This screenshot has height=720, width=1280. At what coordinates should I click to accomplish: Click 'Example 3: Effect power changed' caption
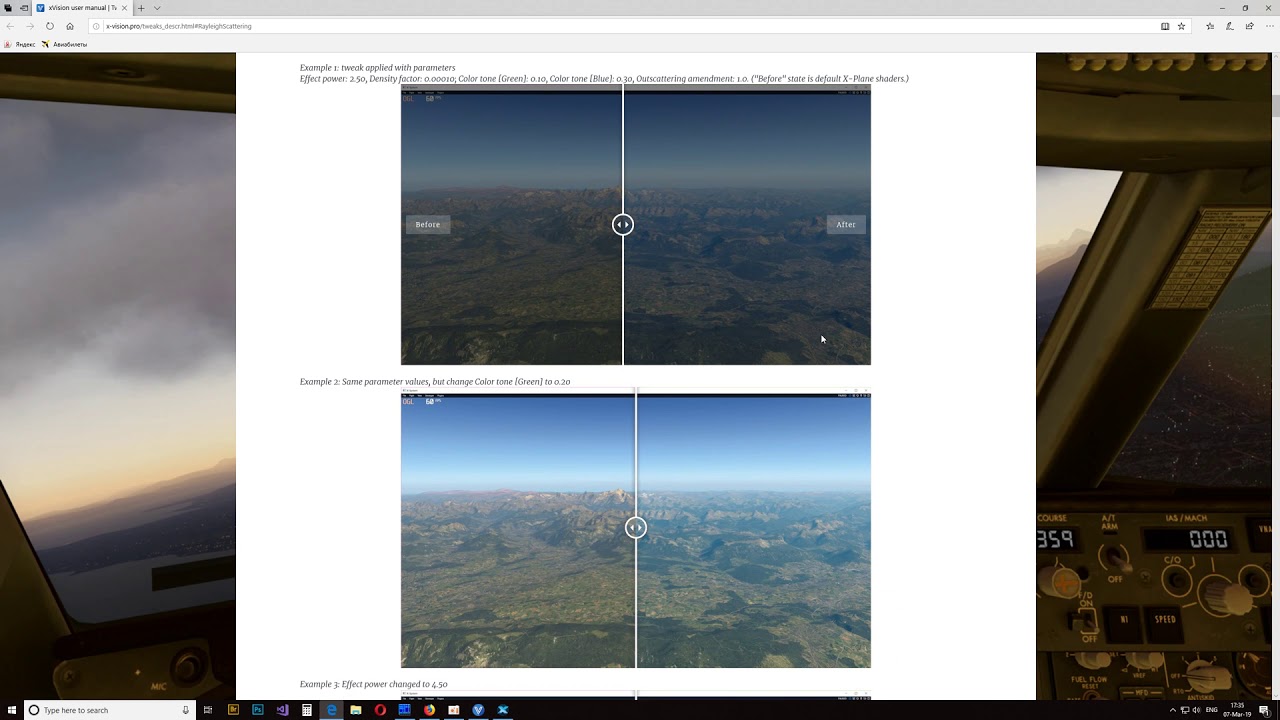pyautogui.click(x=374, y=684)
